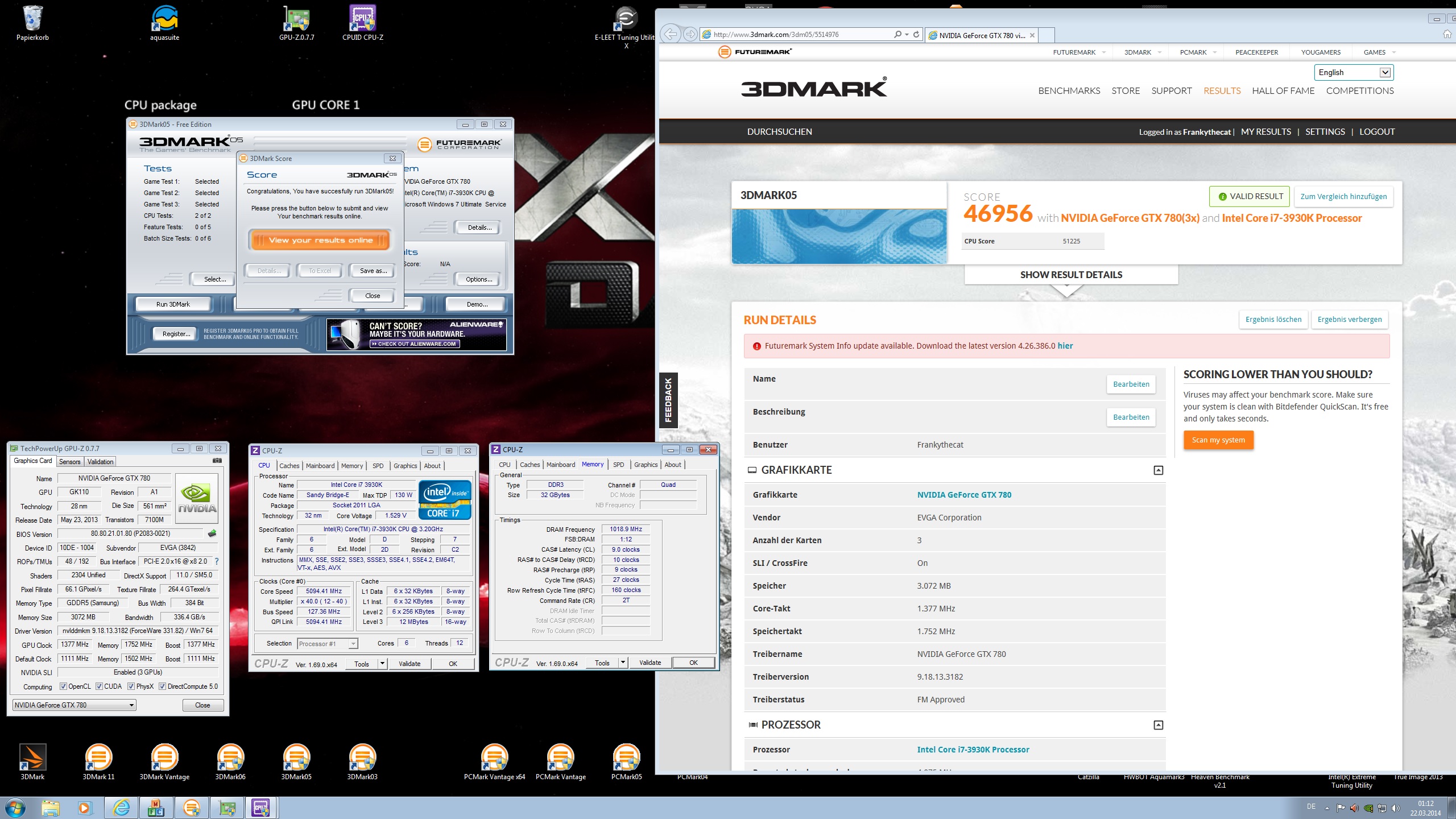
Task: Open Internet Explorer from the taskbar
Action: pos(121,808)
